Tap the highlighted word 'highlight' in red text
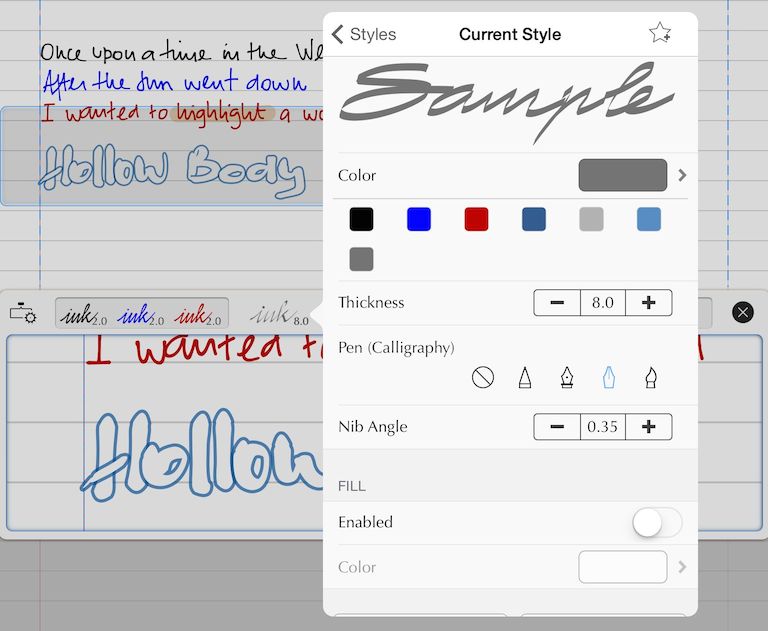This screenshot has height=631, width=768. 221,114
